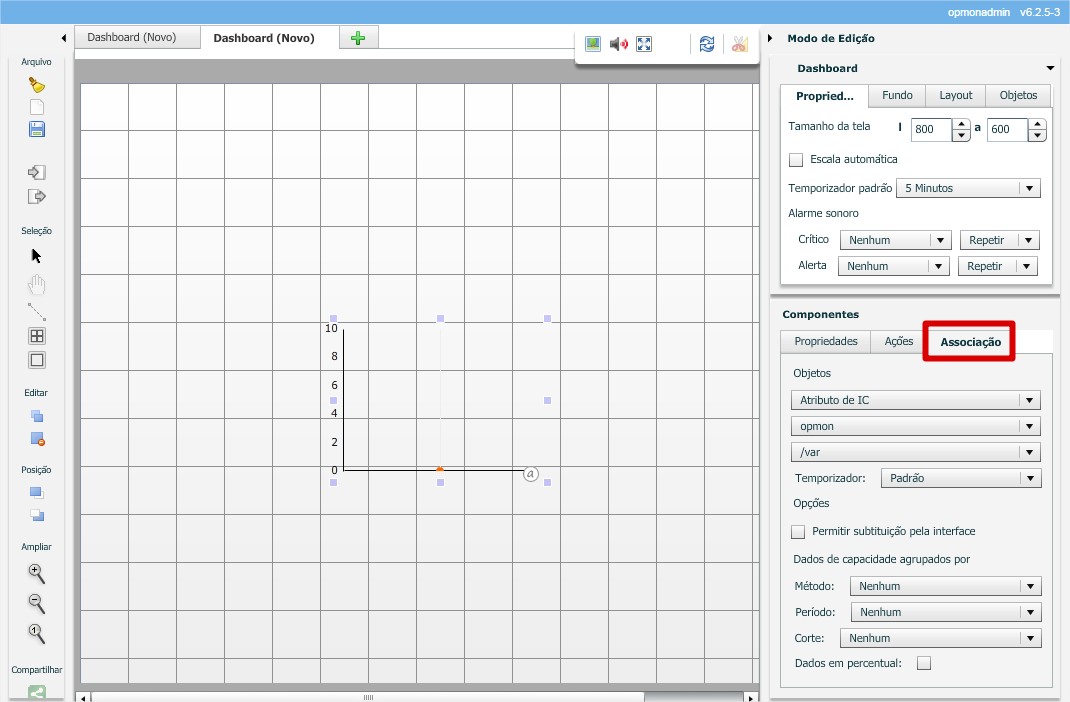Enable the Escala automática checkbox
The height and width of the screenshot is (702, 1070).
pyautogui.click(x=796, y=159)
